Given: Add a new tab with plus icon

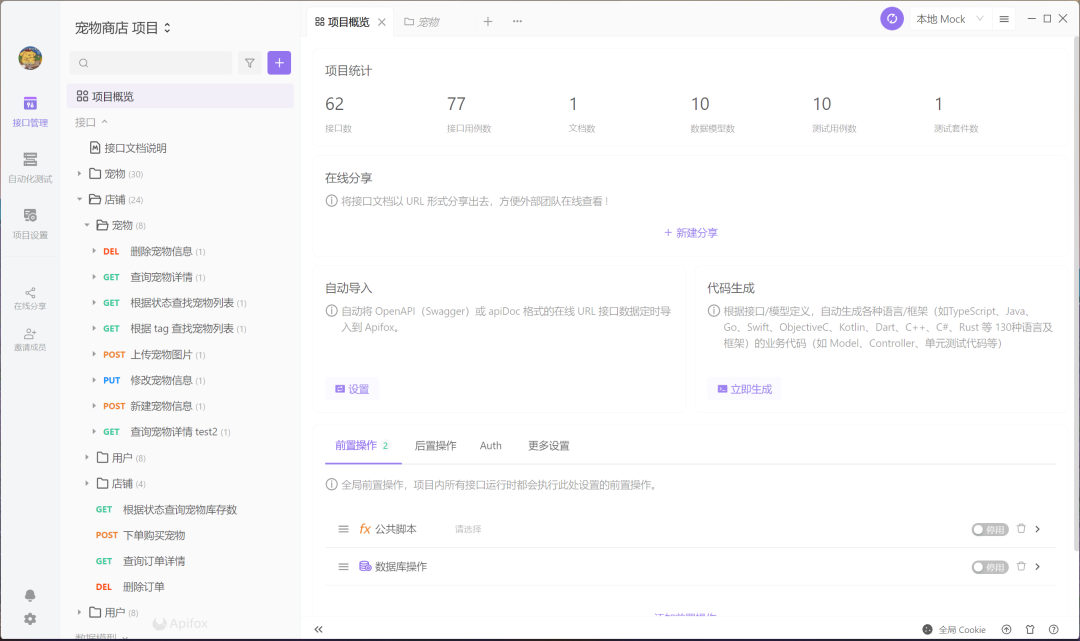Looking at the screenshot, I should click(x=488, y=21).
